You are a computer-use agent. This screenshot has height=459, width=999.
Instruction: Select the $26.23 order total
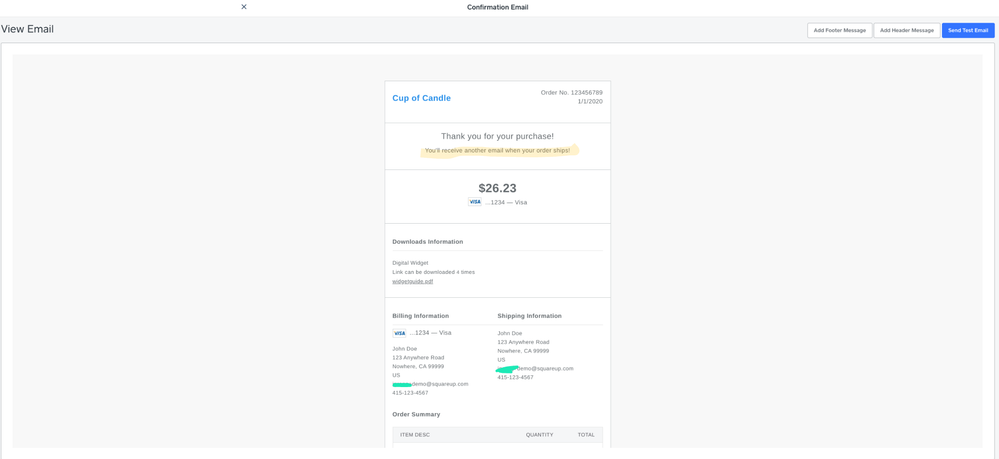497,188
